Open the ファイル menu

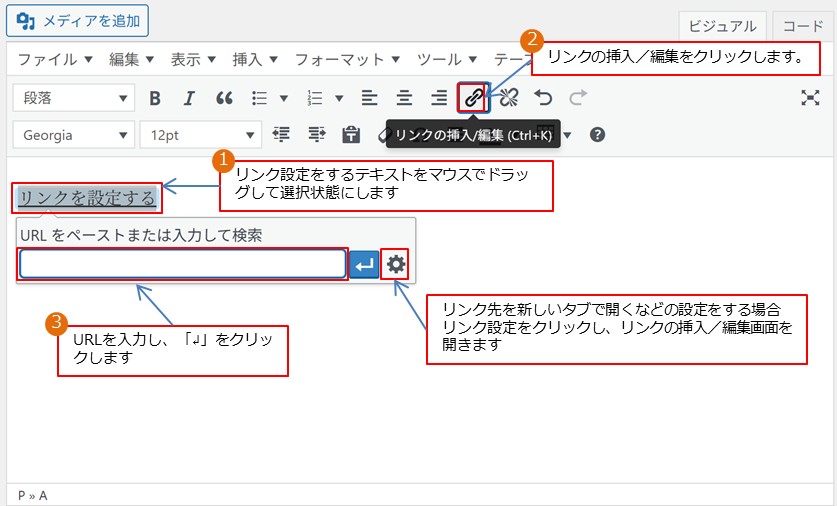click(55, 59)
